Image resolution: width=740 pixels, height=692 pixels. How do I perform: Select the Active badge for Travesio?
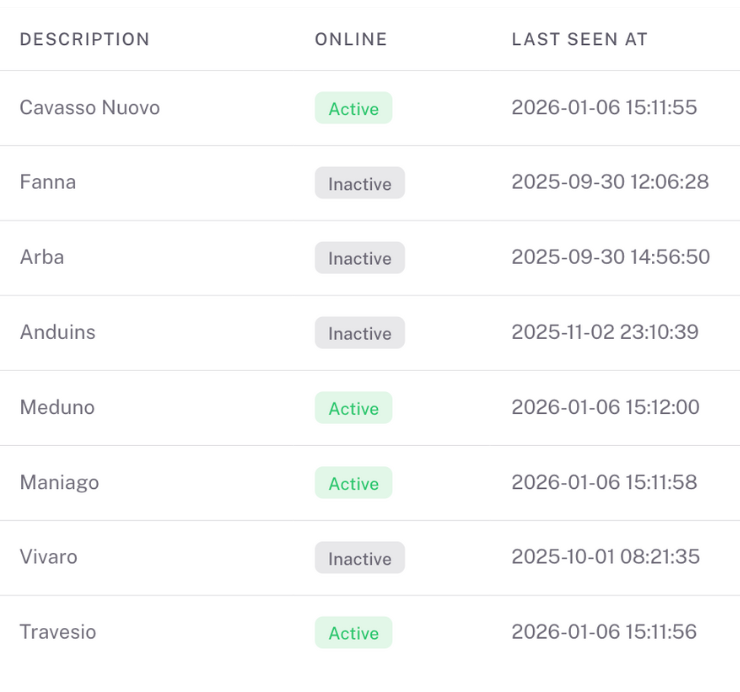click(353, 633)
